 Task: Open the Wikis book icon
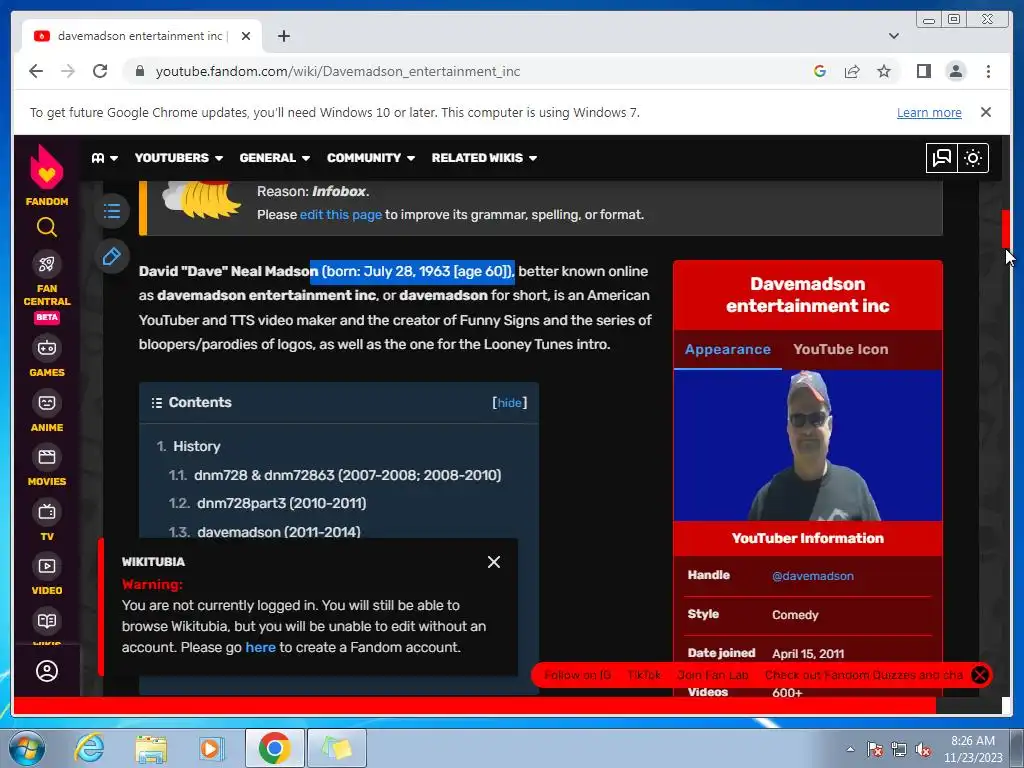pos(46,621)
